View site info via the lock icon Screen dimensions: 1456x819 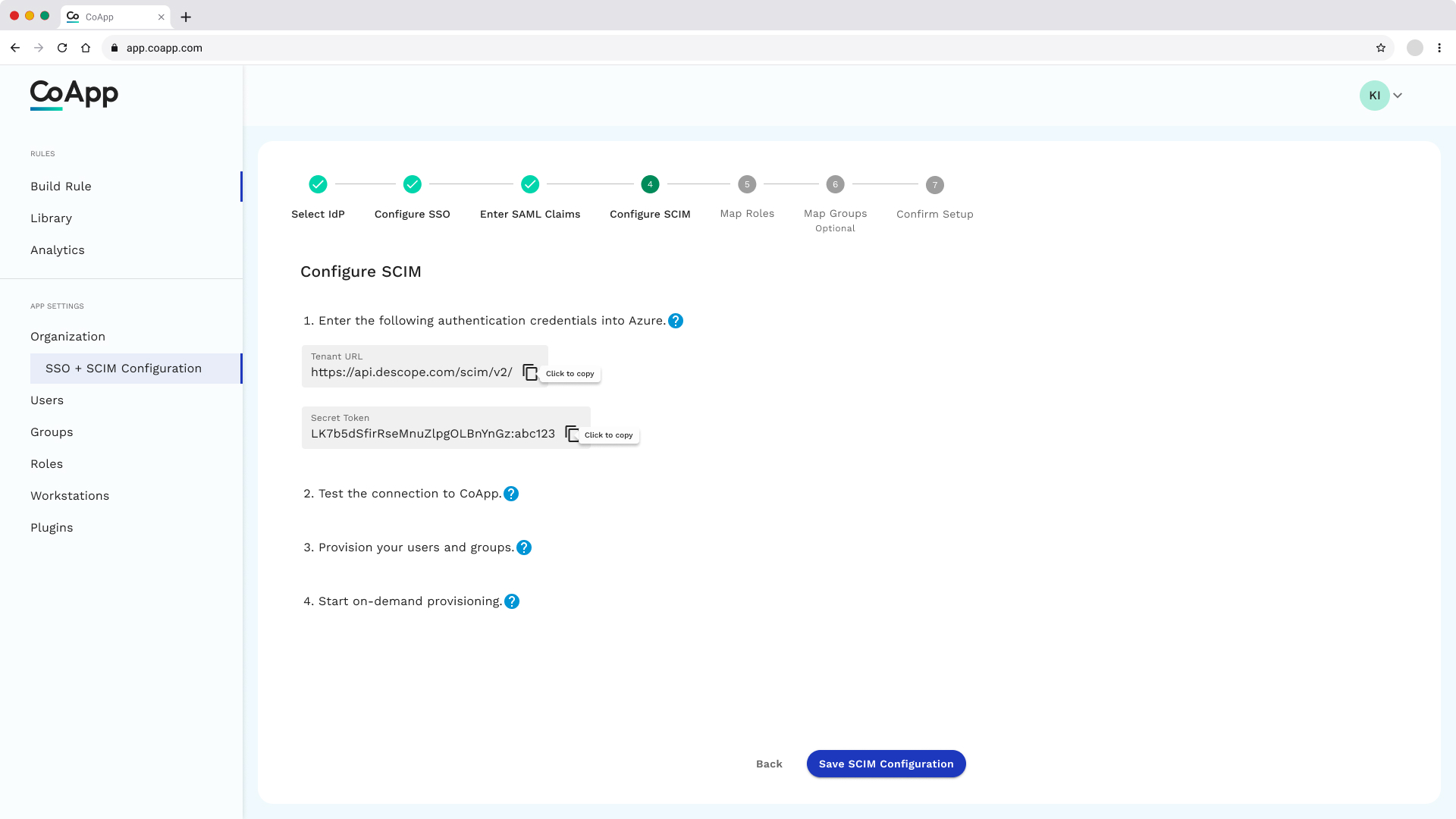[x=115, y=48]
